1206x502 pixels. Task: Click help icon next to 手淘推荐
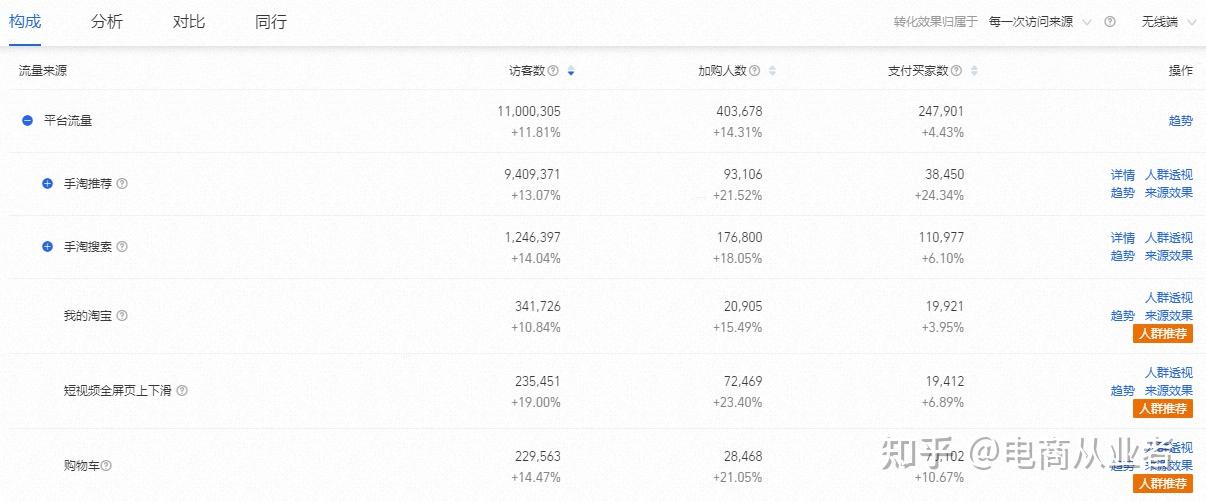[x=122, y=184]
